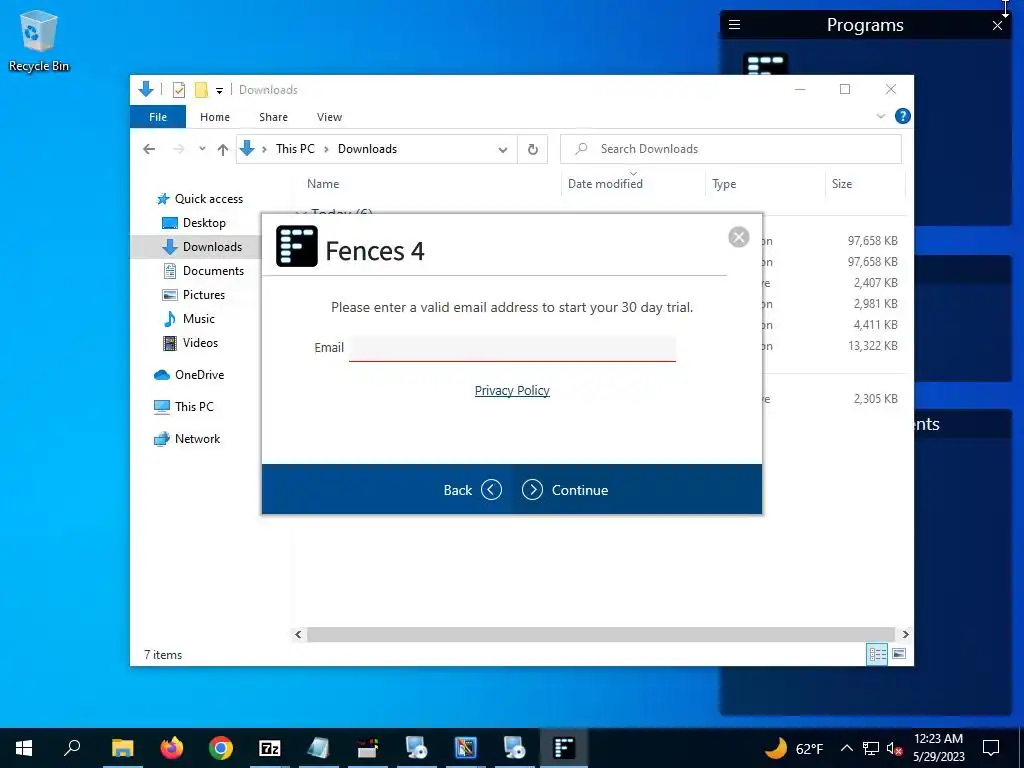Click the horizontal scrollbar in Explorer
1024x768 pixels.
coord(600,634)
